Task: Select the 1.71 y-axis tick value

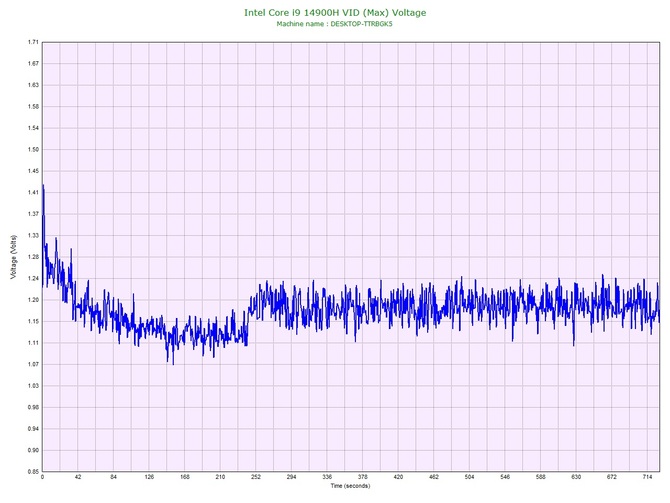Action: pos(33,42)
